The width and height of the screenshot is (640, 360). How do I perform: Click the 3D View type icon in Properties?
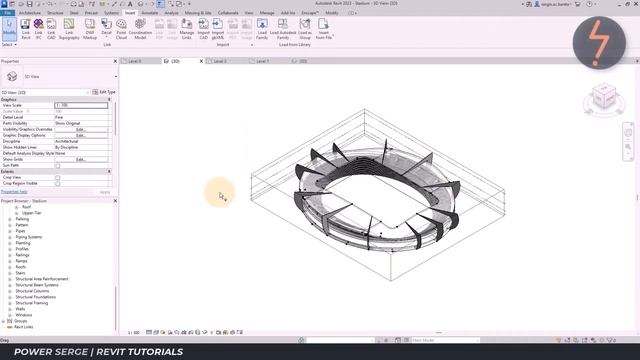[x=12, y=76]
